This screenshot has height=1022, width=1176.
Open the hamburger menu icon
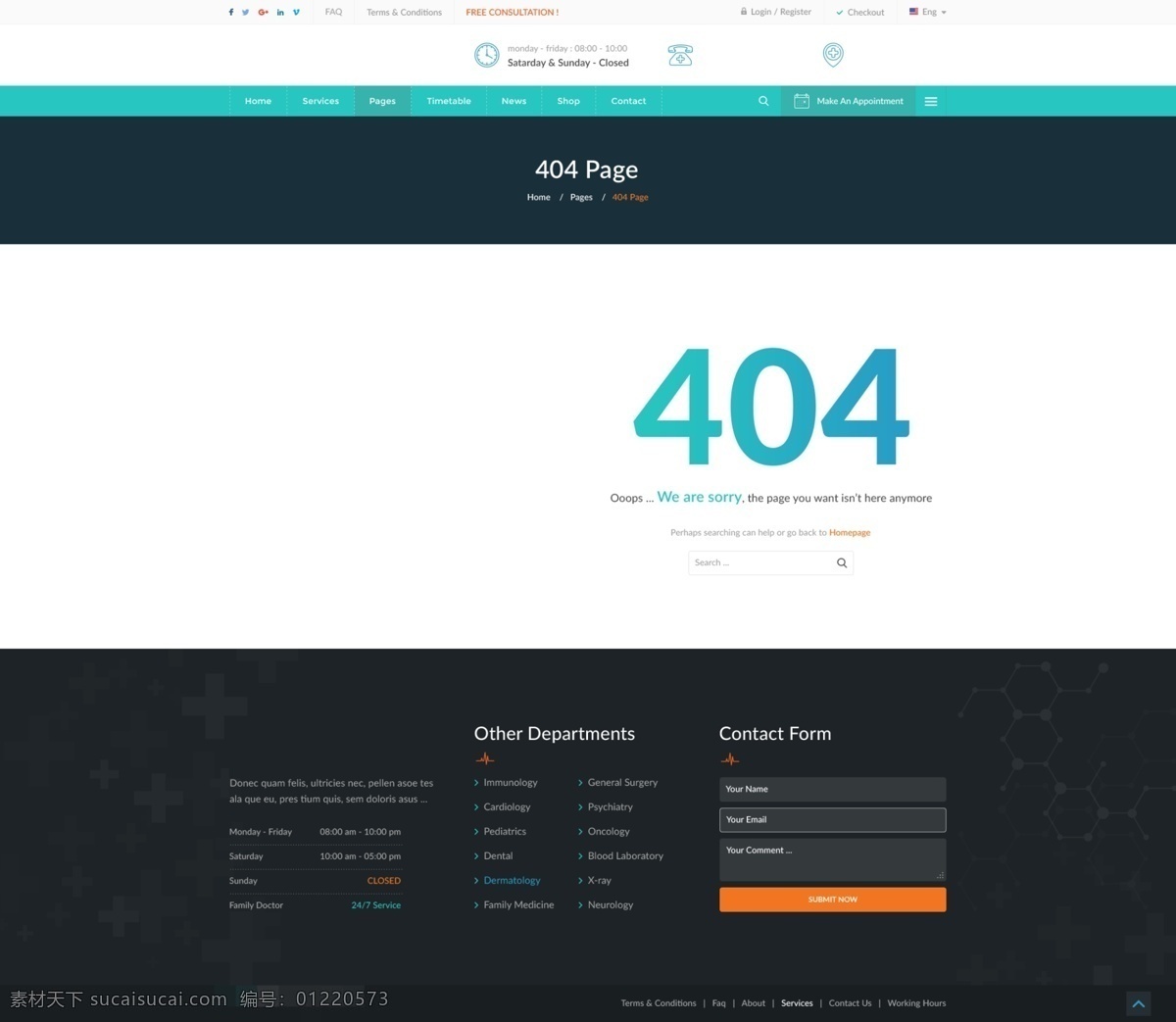coord(931,101)
